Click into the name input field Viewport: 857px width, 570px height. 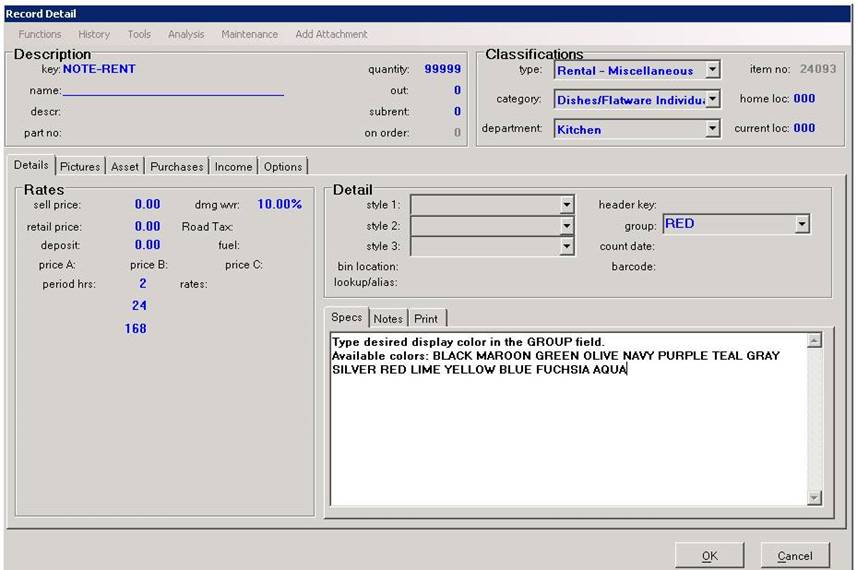pyautogui.click(x=173, y=90)
